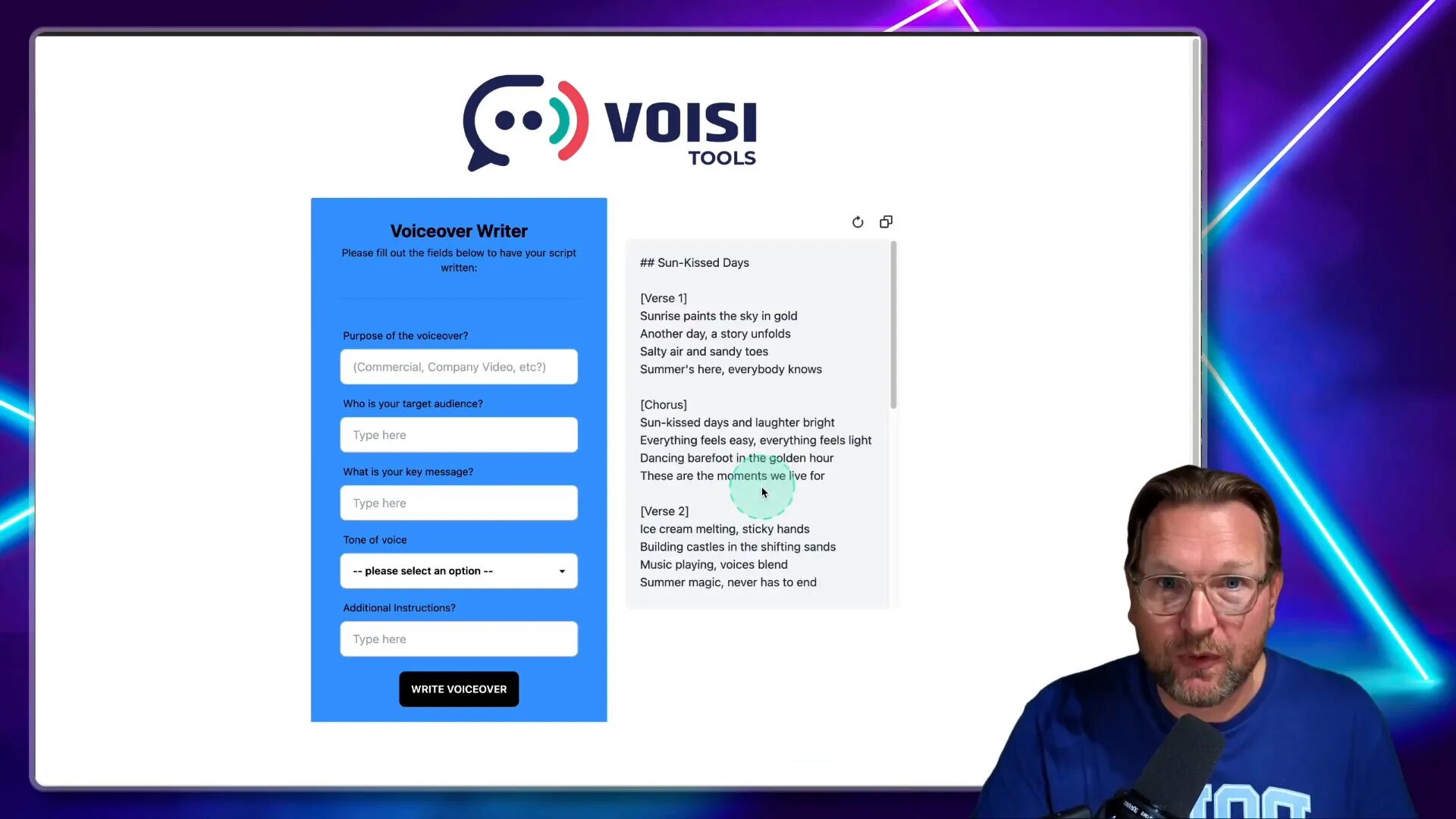Click the generated Sun-Kissed Days title

[694, 262]
